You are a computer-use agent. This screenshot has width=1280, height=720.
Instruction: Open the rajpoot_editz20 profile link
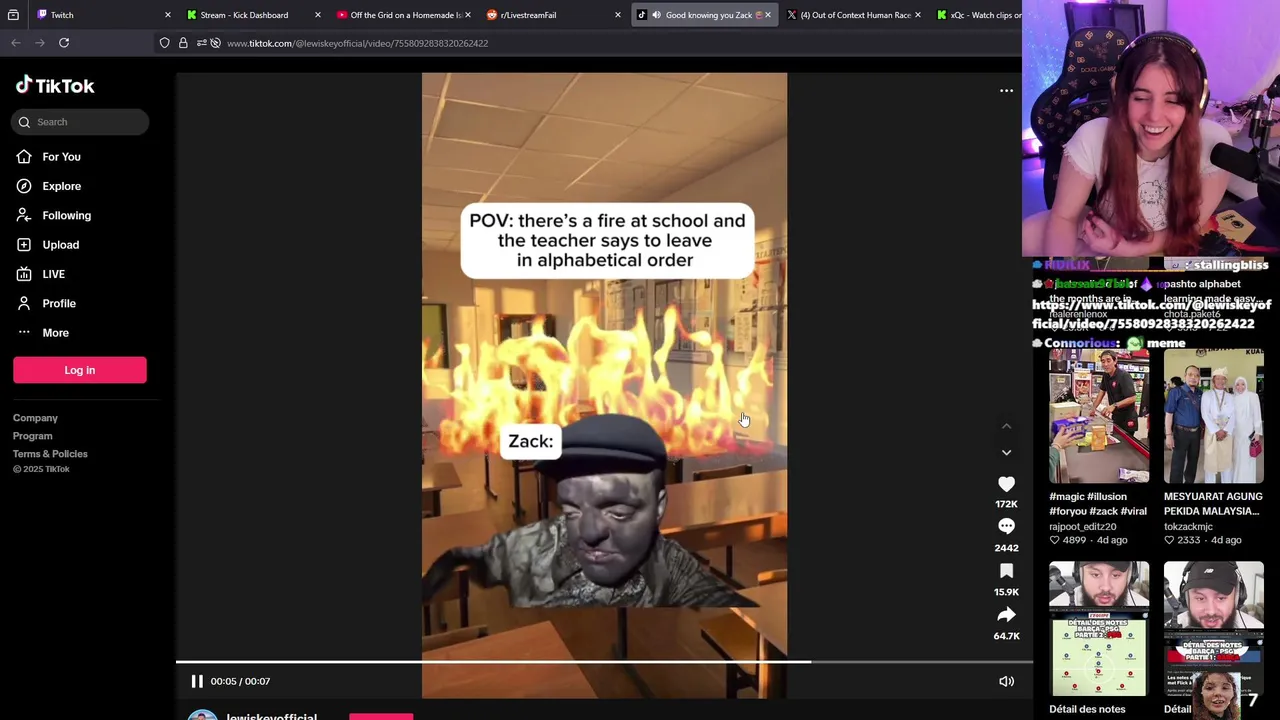click(x=1082, y=526)
